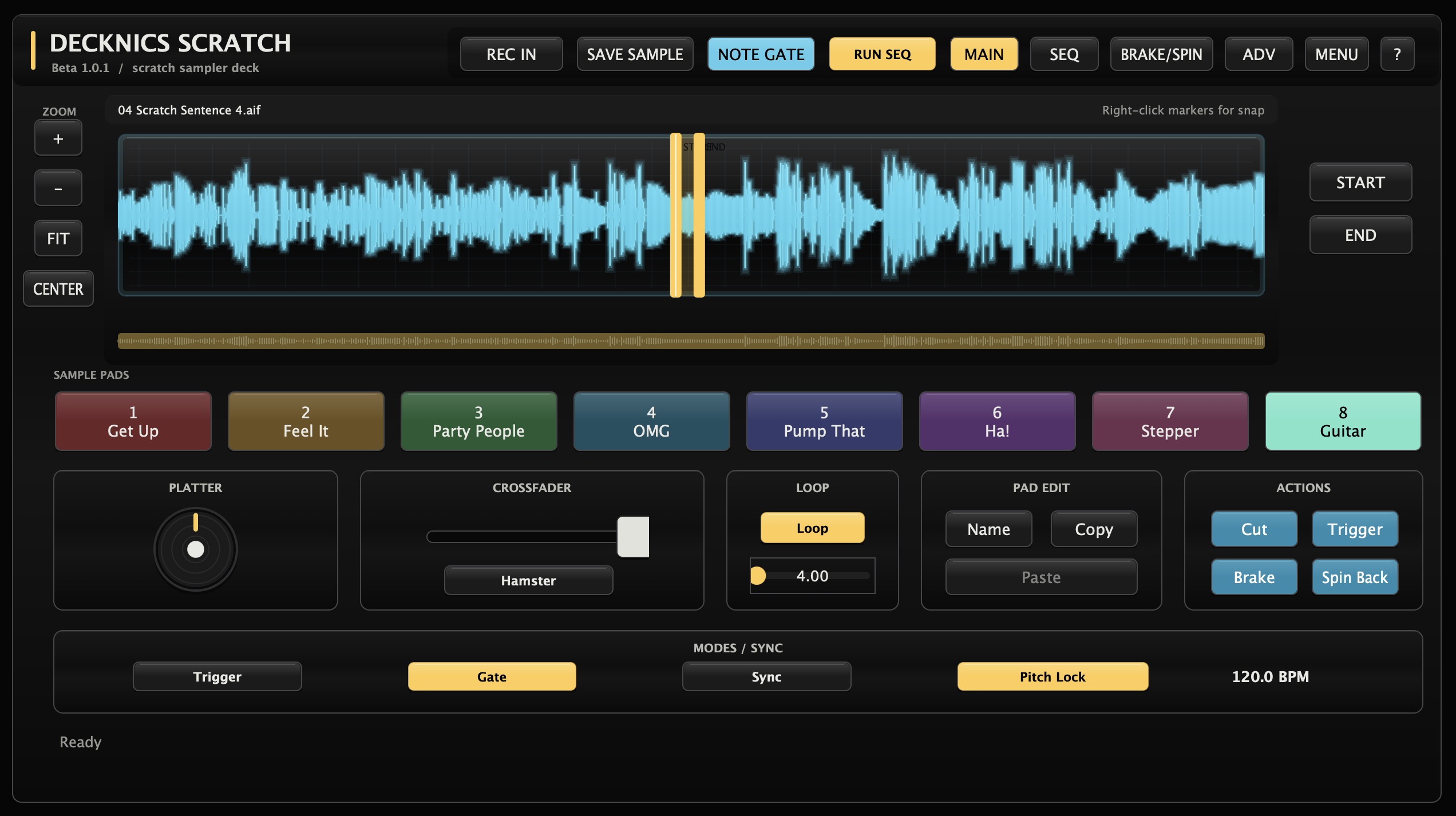Copy the pad with Copy button
The image size is (1456, 816).
click(x=1094, y=529)
